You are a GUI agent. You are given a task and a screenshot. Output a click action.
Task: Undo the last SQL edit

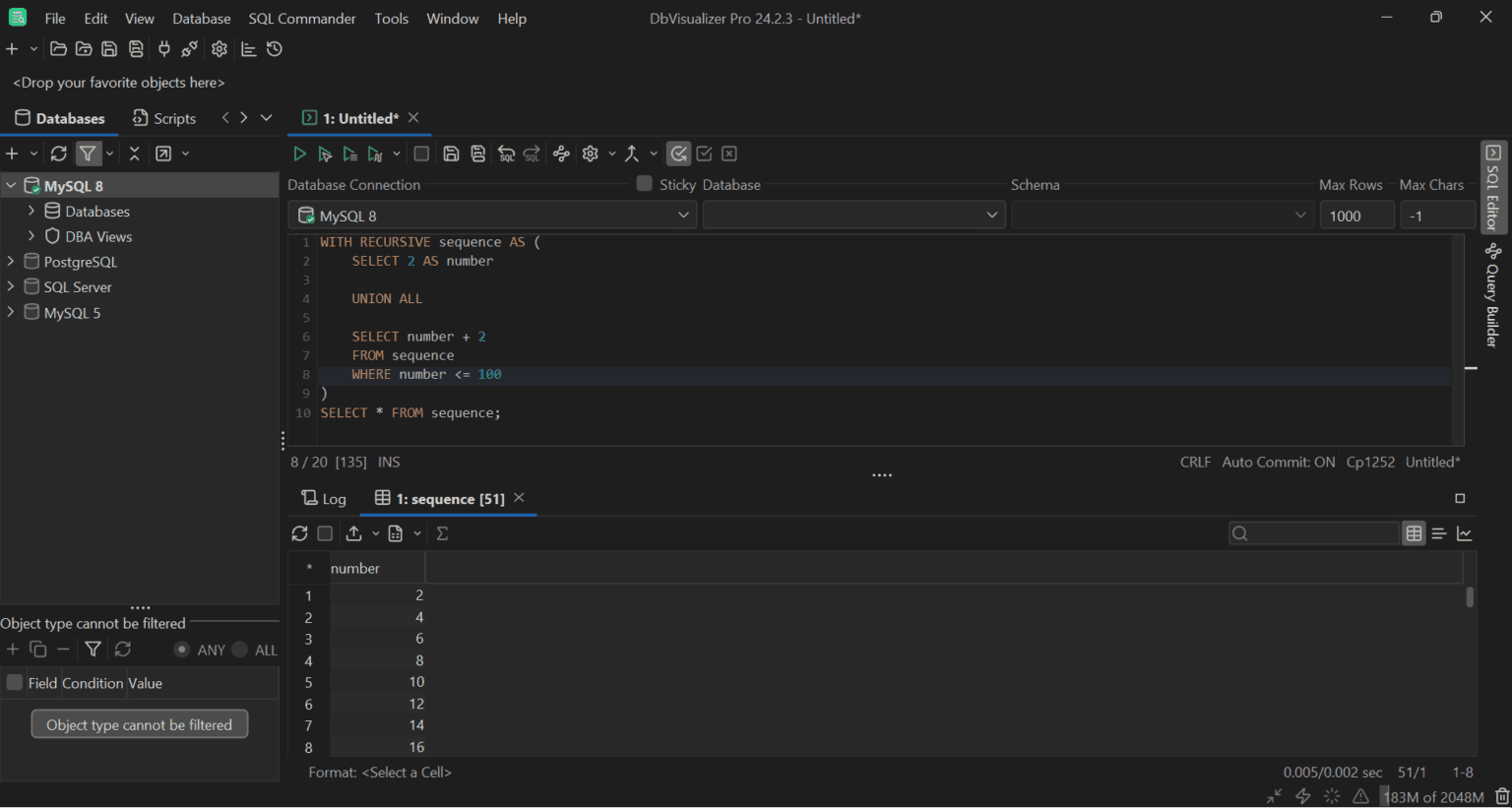506,153
